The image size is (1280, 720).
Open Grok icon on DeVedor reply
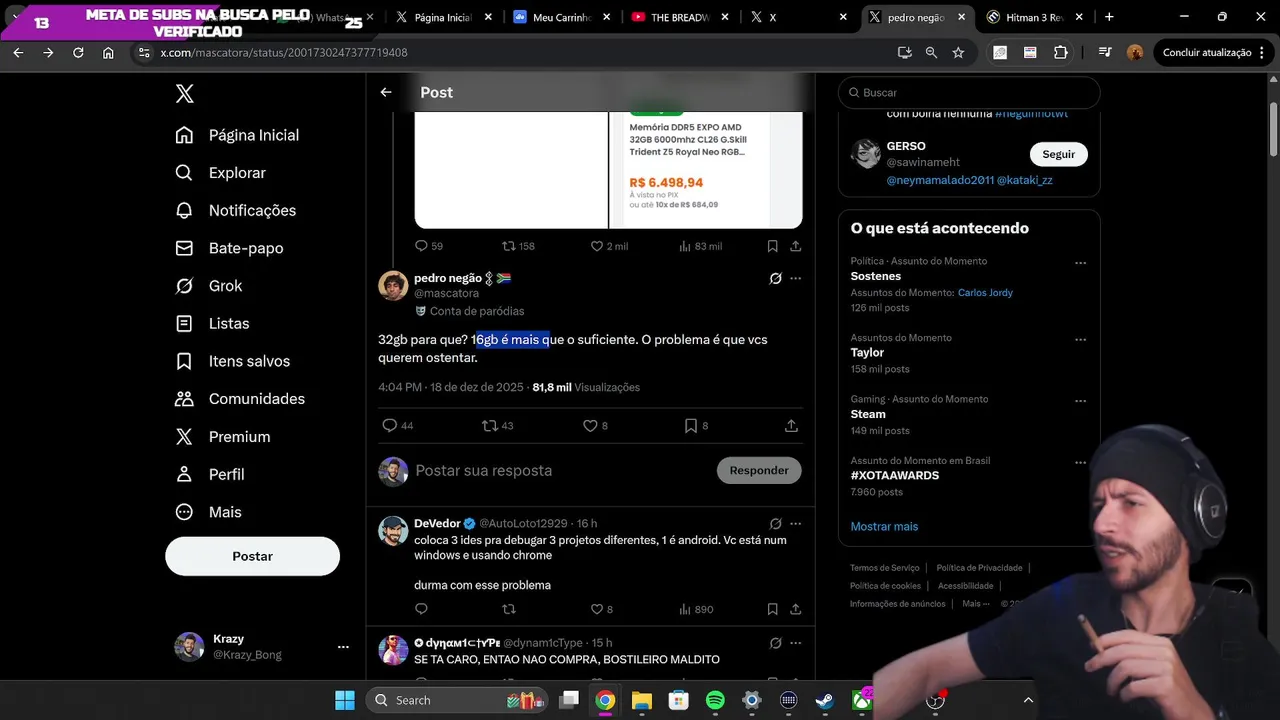coord(775,523)
